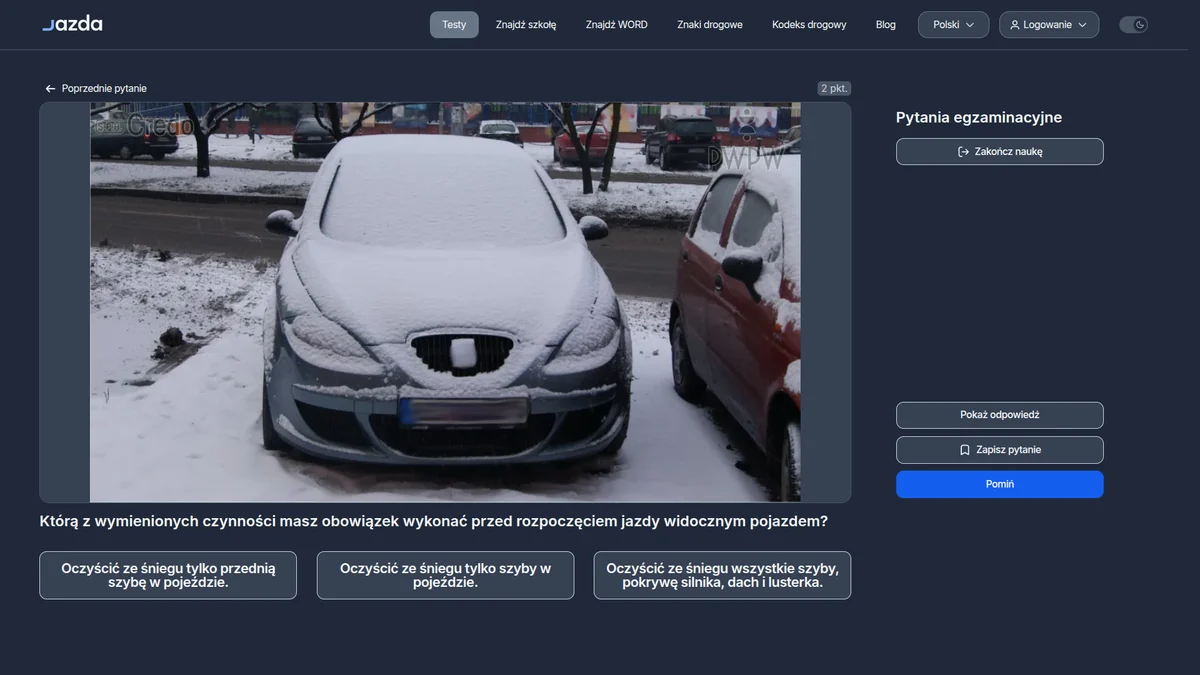Click the back arrow icon beside Poprzednie pytanie

click(x=50, y=89)
